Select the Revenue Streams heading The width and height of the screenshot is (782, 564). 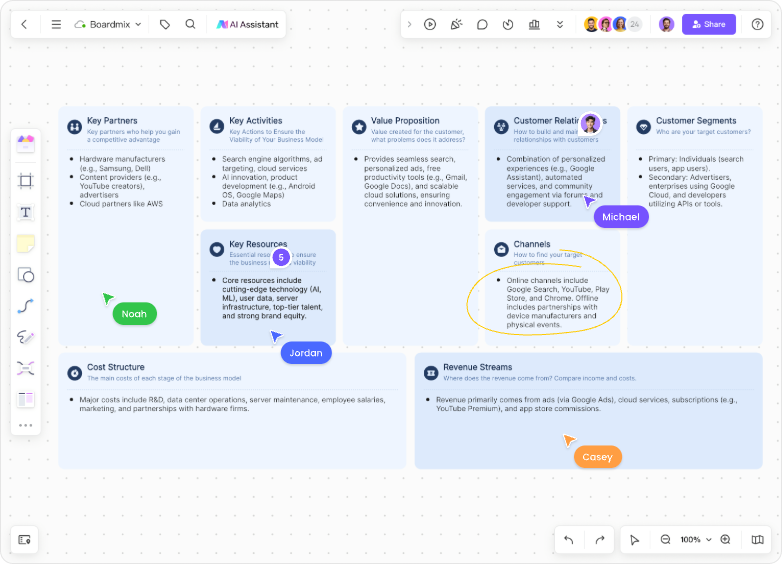coord(478,367)
